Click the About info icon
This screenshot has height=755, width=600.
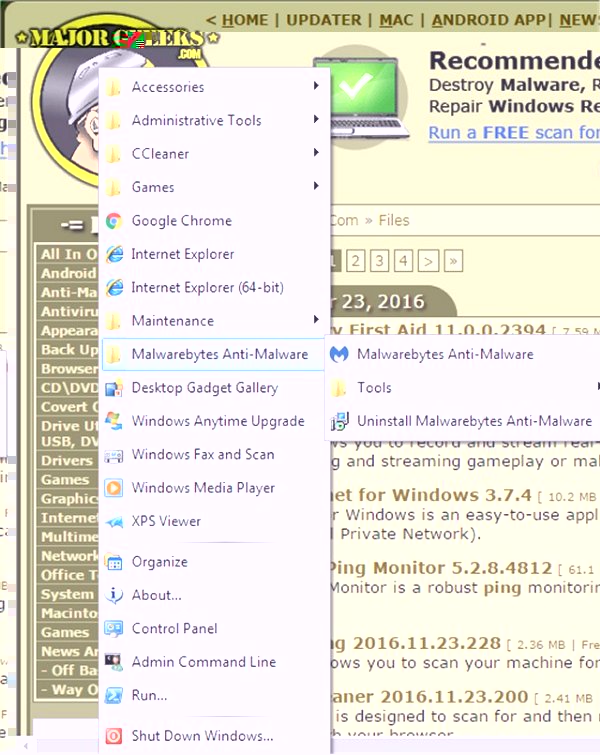[114, 596]
